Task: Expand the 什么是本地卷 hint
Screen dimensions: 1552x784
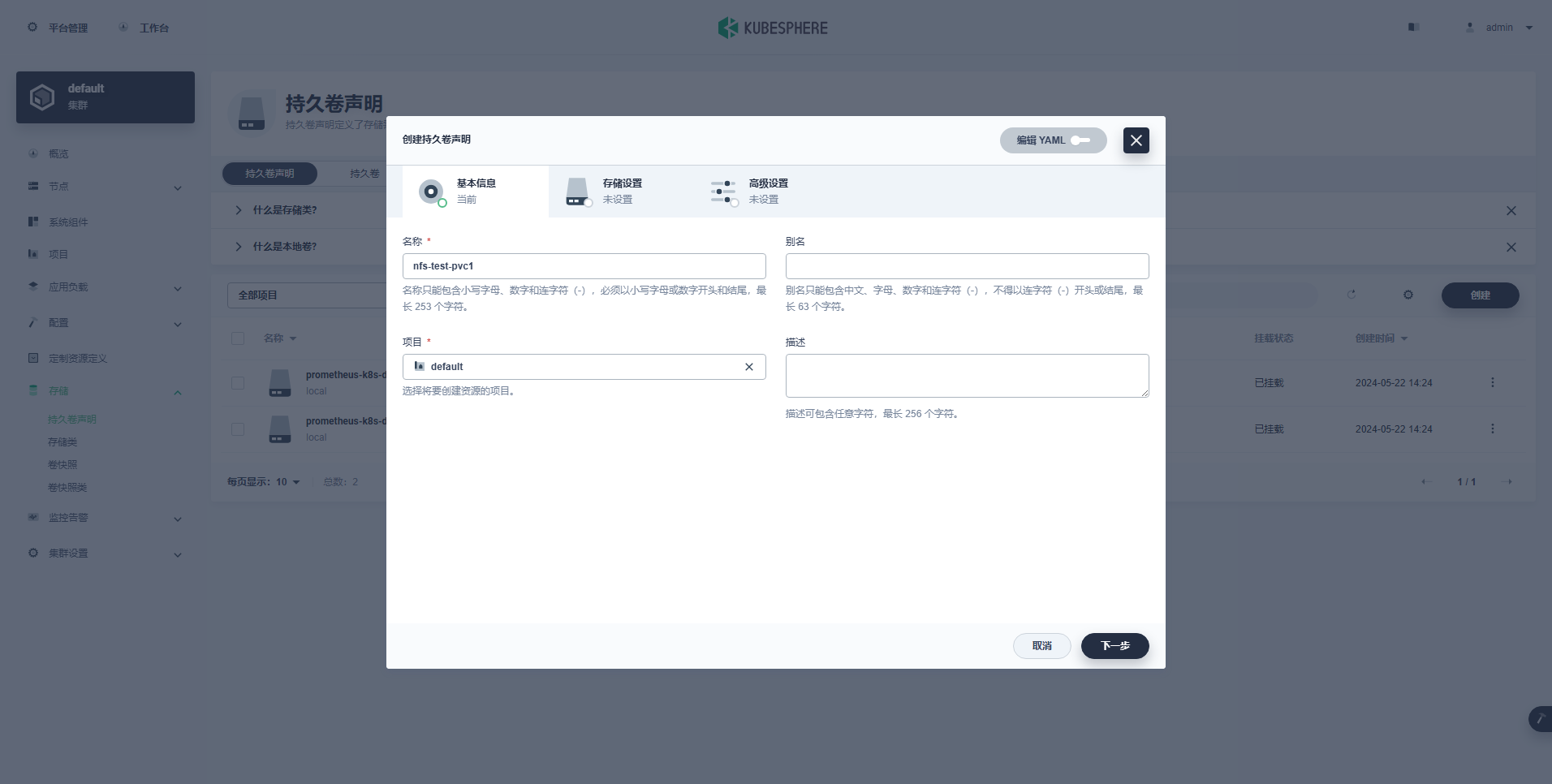Action: pyautogui.click(x=238, y=247)
